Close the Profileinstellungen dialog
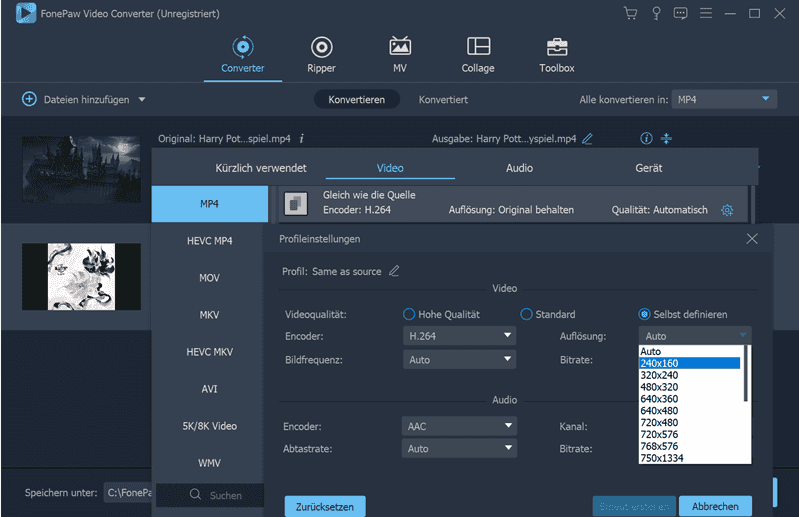Screen dimensions: 799x517 [752, 239]
